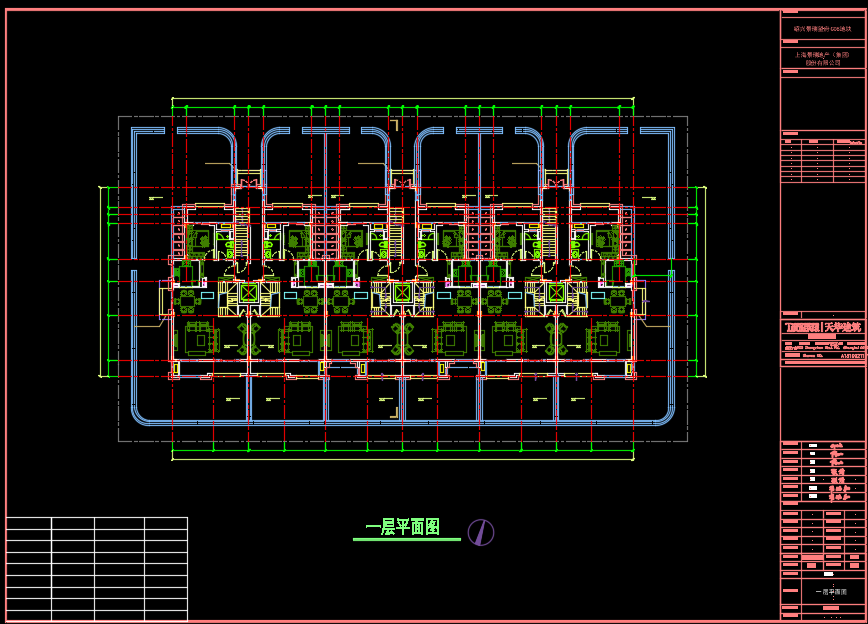Click the rightmost elevator shaft cross symbol
Image resolution: width=868 pixels, height=624 pixels.
tap(556, 293)
